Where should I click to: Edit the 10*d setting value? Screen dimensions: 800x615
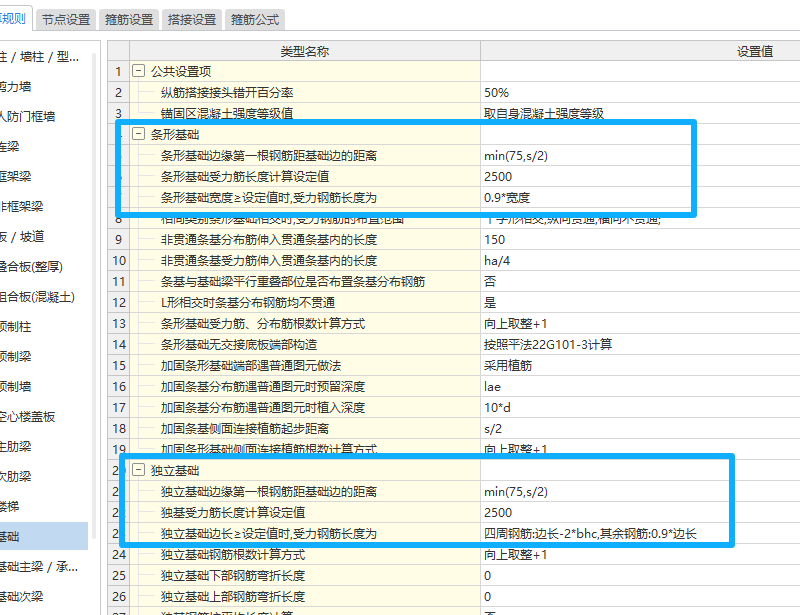pyautogui.click(x=640, y=407)
